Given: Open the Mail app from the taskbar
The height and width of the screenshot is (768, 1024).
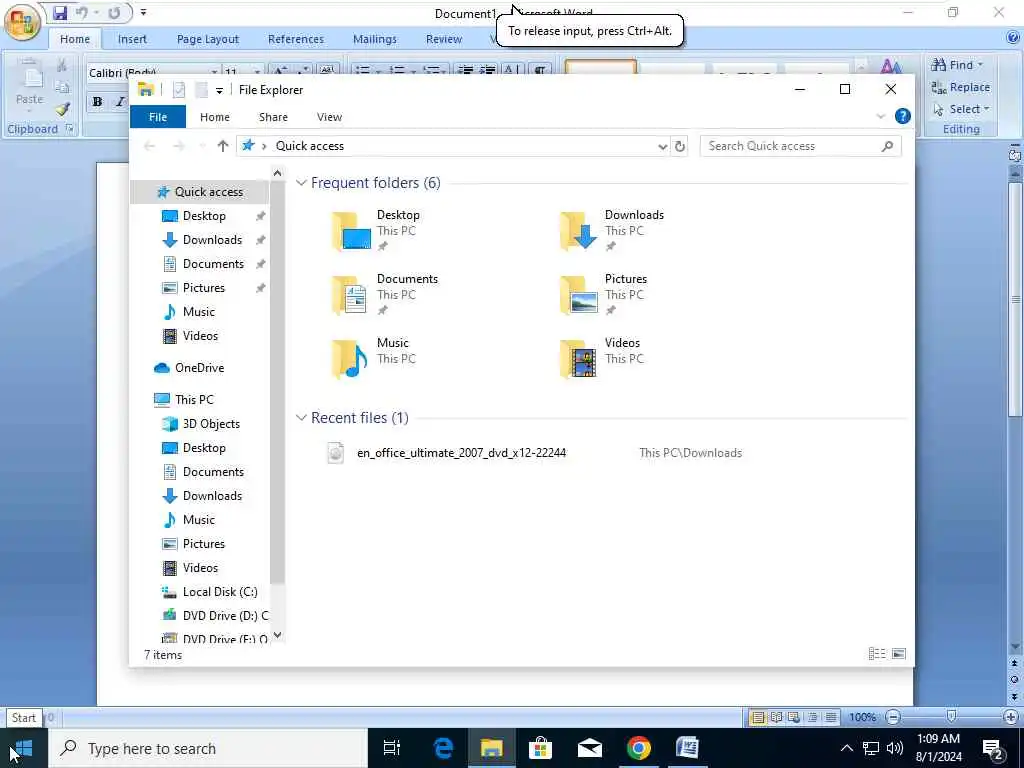Looking at the screenshot, I should (x=589, y=748).
